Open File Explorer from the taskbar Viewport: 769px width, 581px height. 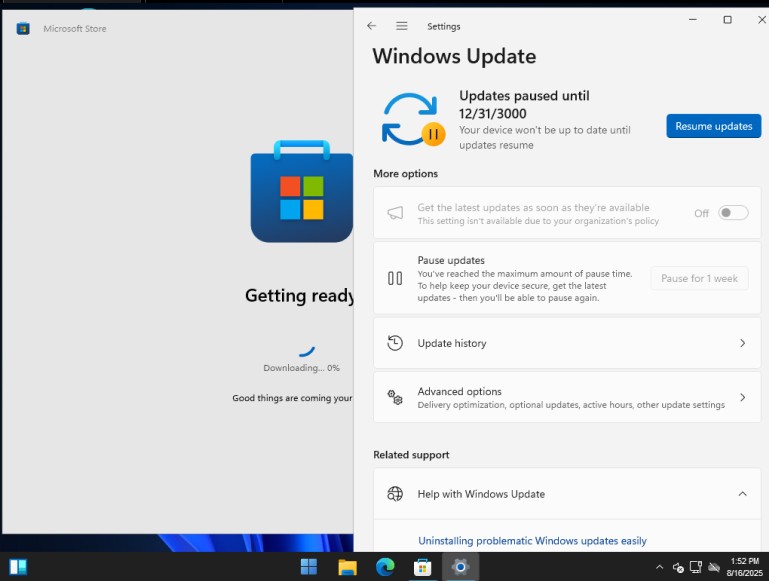[x=347, y=567]
